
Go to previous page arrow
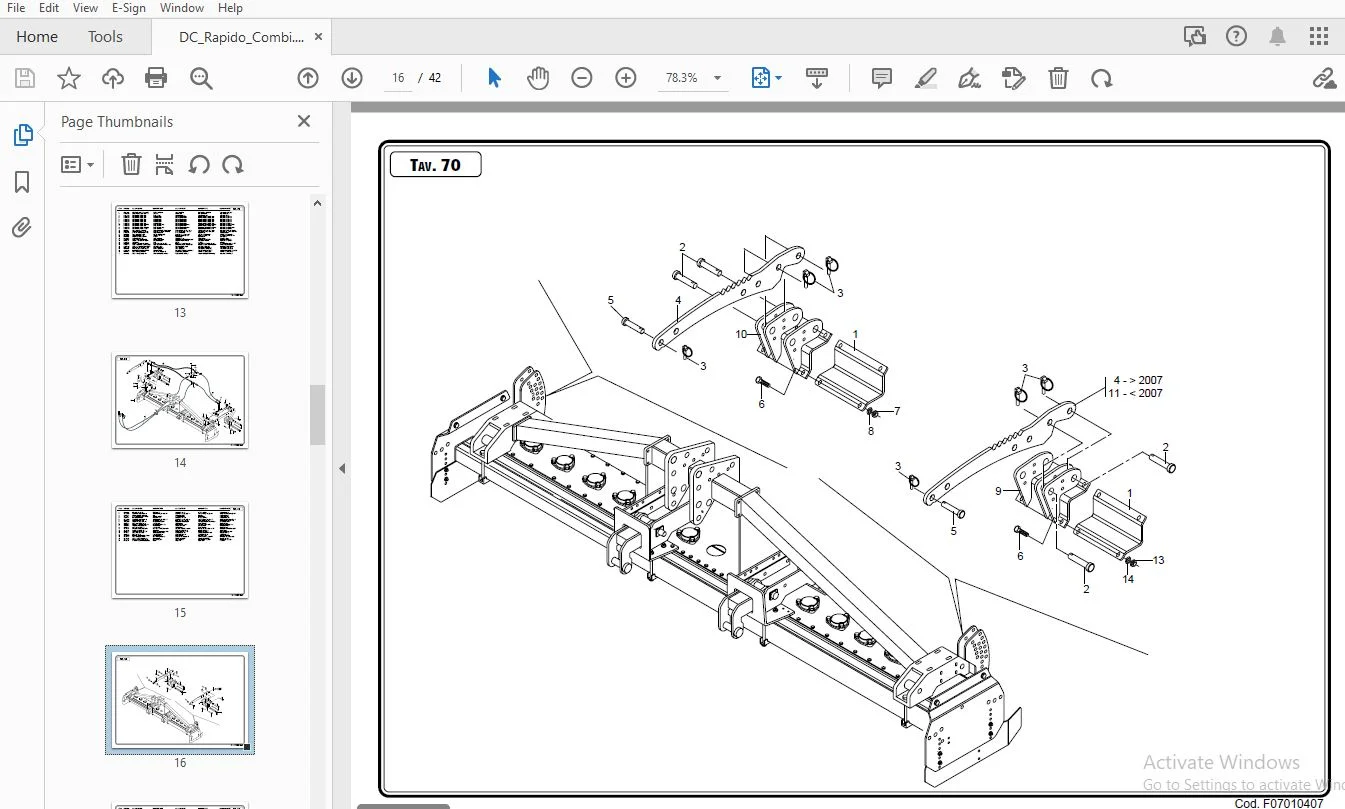tap(308, 78)
